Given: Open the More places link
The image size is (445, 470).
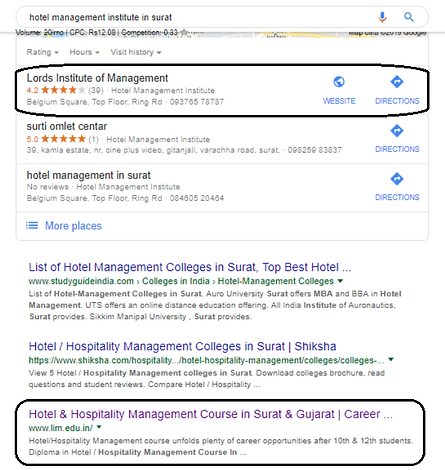Looking at the screenshot, I should (73, 226).
